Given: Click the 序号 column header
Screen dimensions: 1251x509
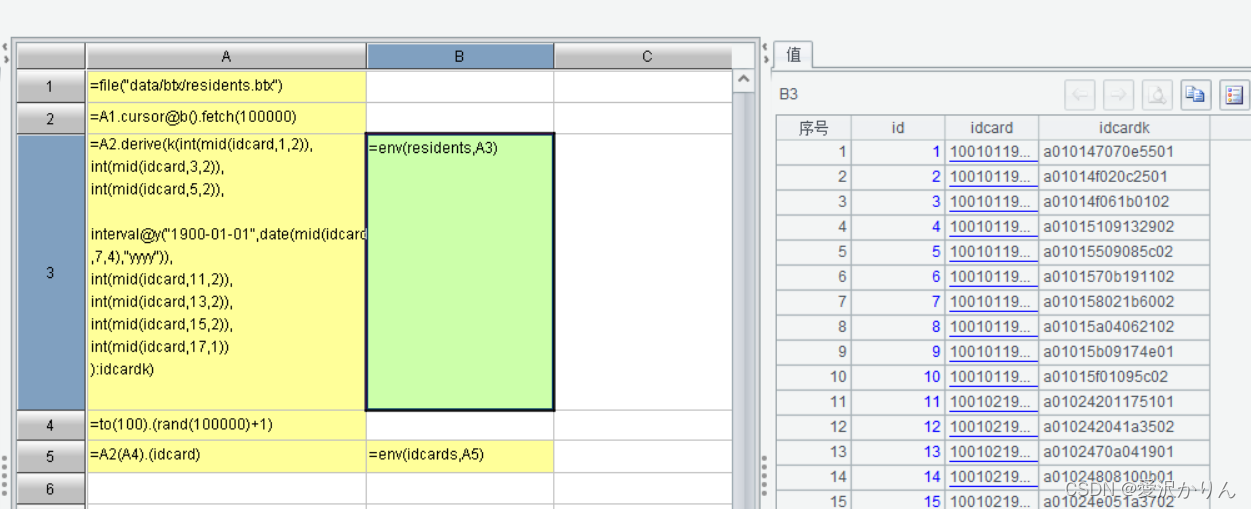Looking at the screenshot, I should click(x=813, y=127).
